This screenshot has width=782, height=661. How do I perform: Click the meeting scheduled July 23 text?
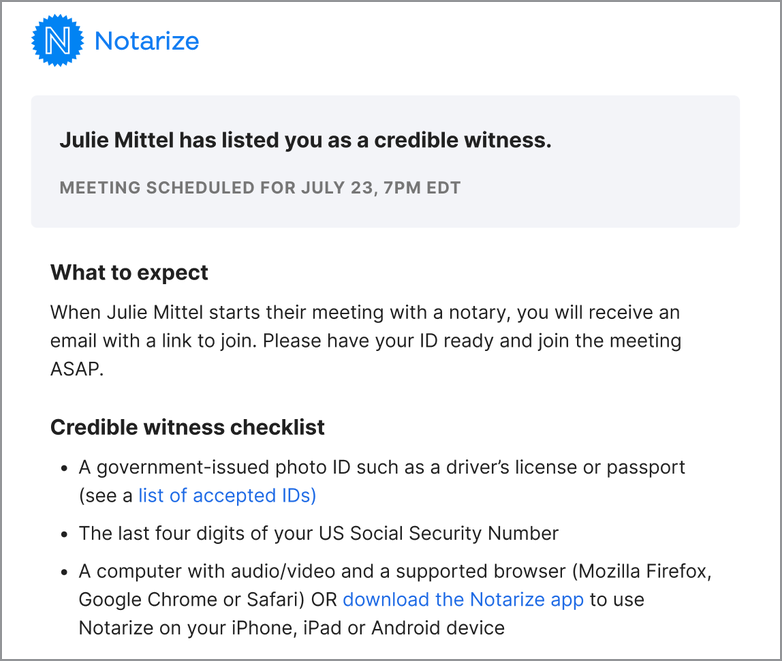(x=260, y=188)
